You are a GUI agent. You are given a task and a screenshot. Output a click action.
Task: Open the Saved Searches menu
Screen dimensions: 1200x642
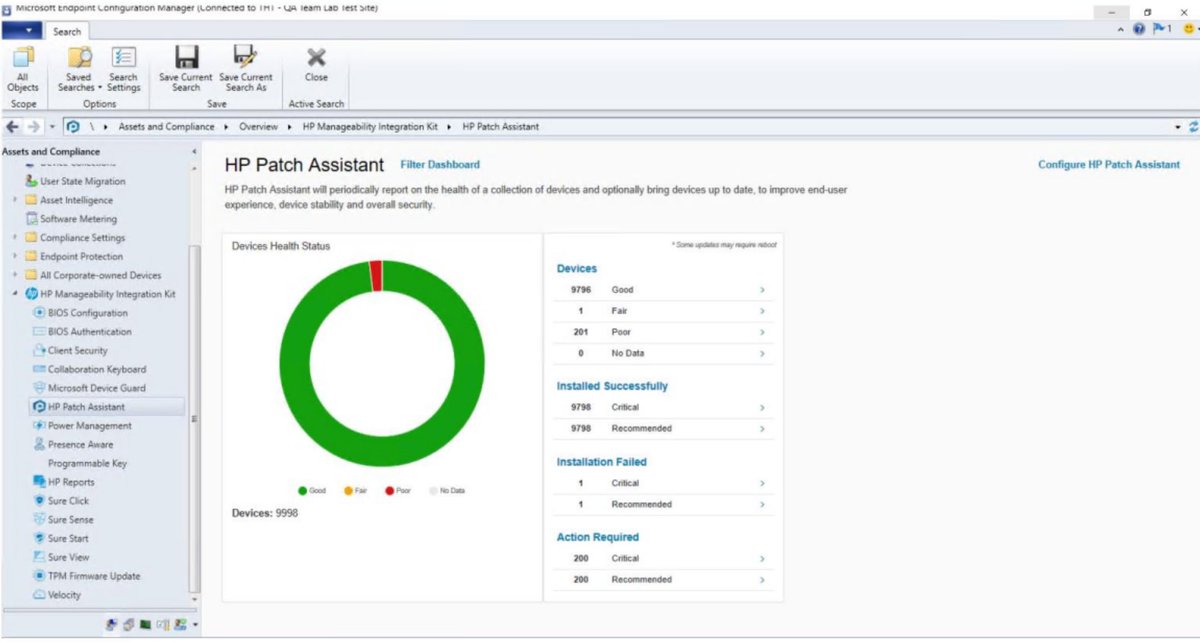coord(78,68)
